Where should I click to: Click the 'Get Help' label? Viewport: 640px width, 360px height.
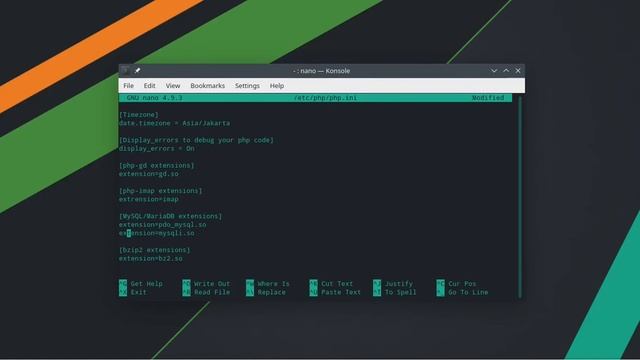[x=147, y=284]
